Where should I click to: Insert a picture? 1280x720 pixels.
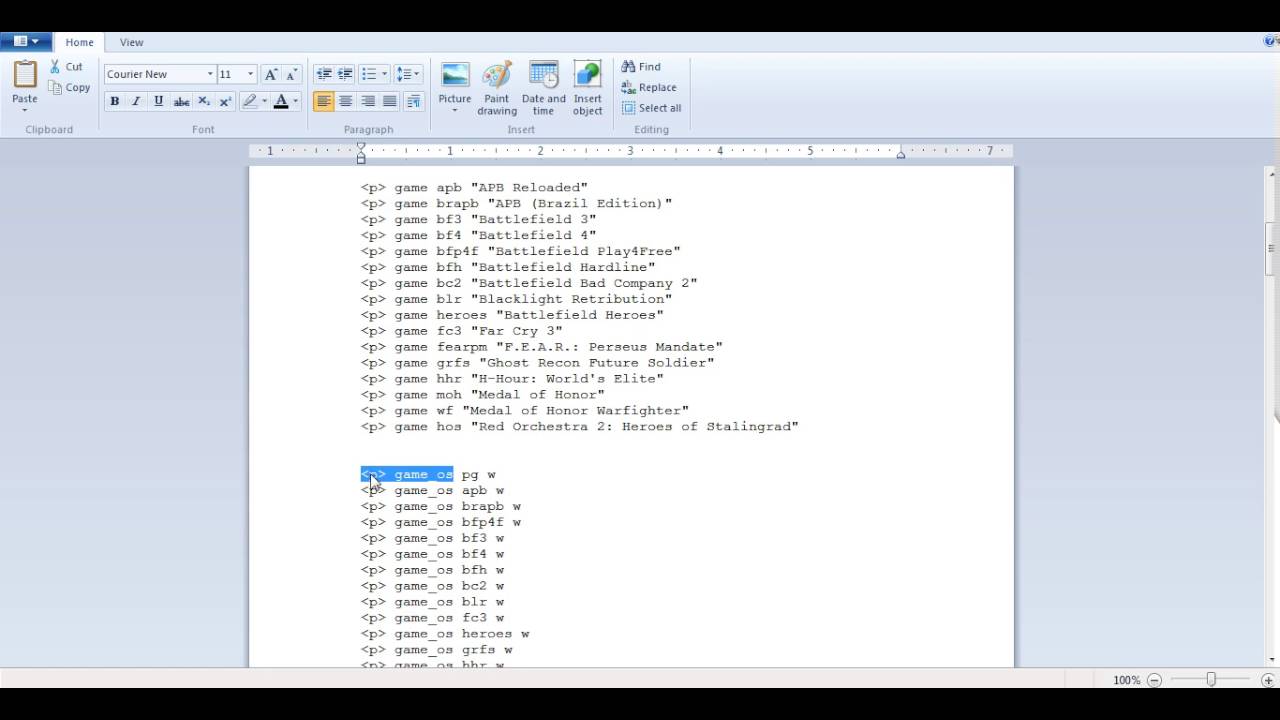pos(455,80)
